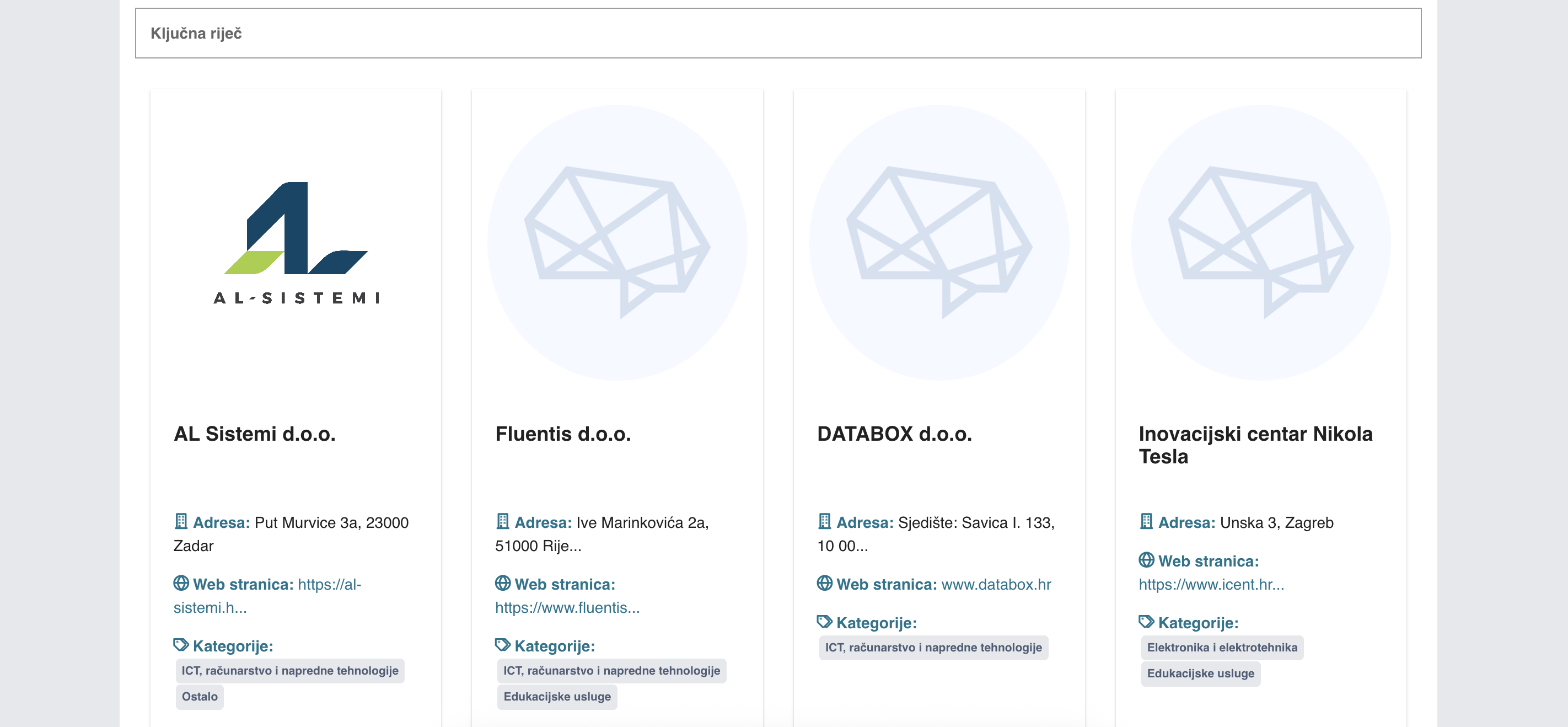Click the tag icon beside Fluentis Kategorije
The image size is (1568, 727).
[502, 645]
